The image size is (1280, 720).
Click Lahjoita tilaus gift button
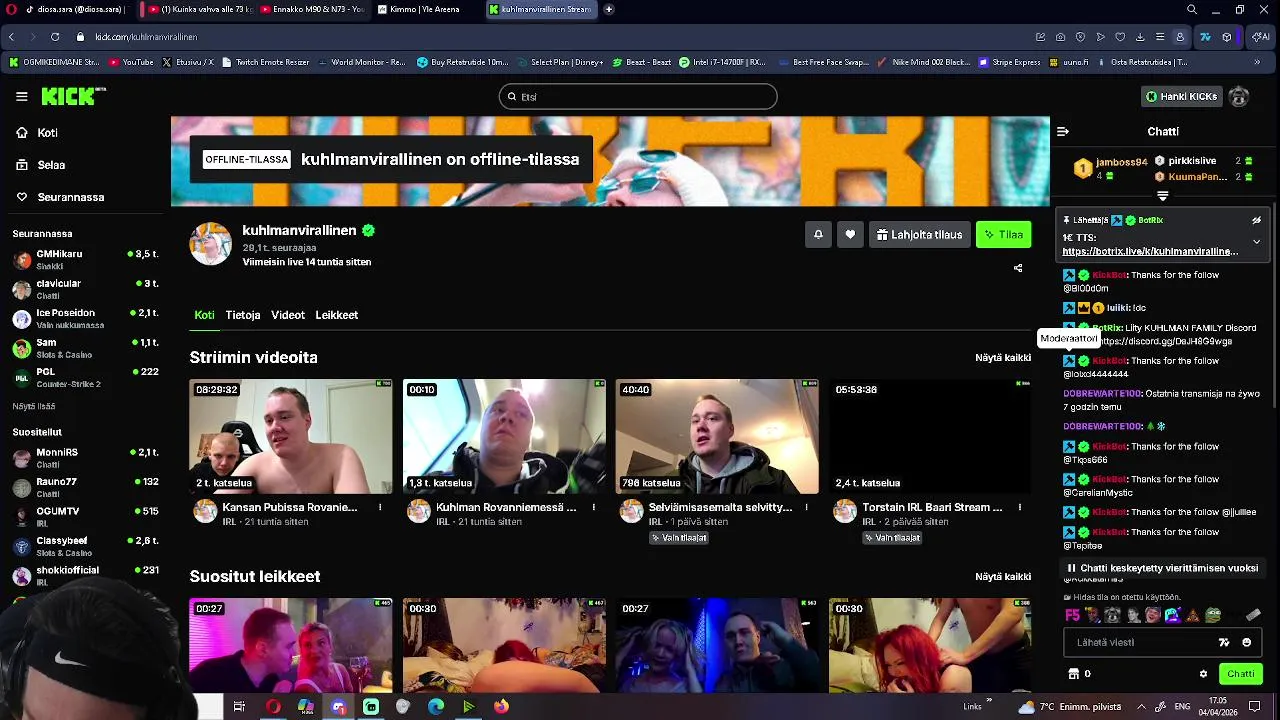coord(919,235)
